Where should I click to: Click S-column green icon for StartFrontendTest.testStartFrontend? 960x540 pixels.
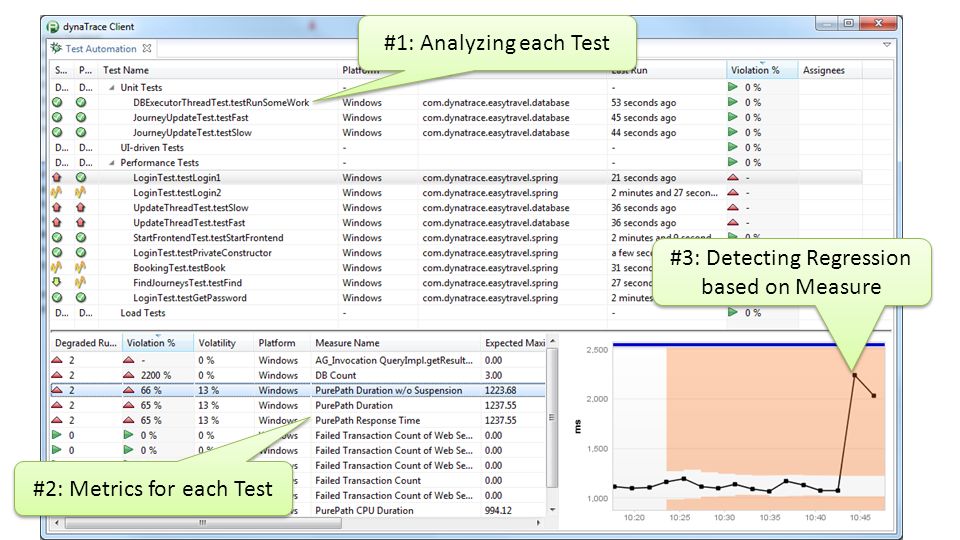point(57,238)
